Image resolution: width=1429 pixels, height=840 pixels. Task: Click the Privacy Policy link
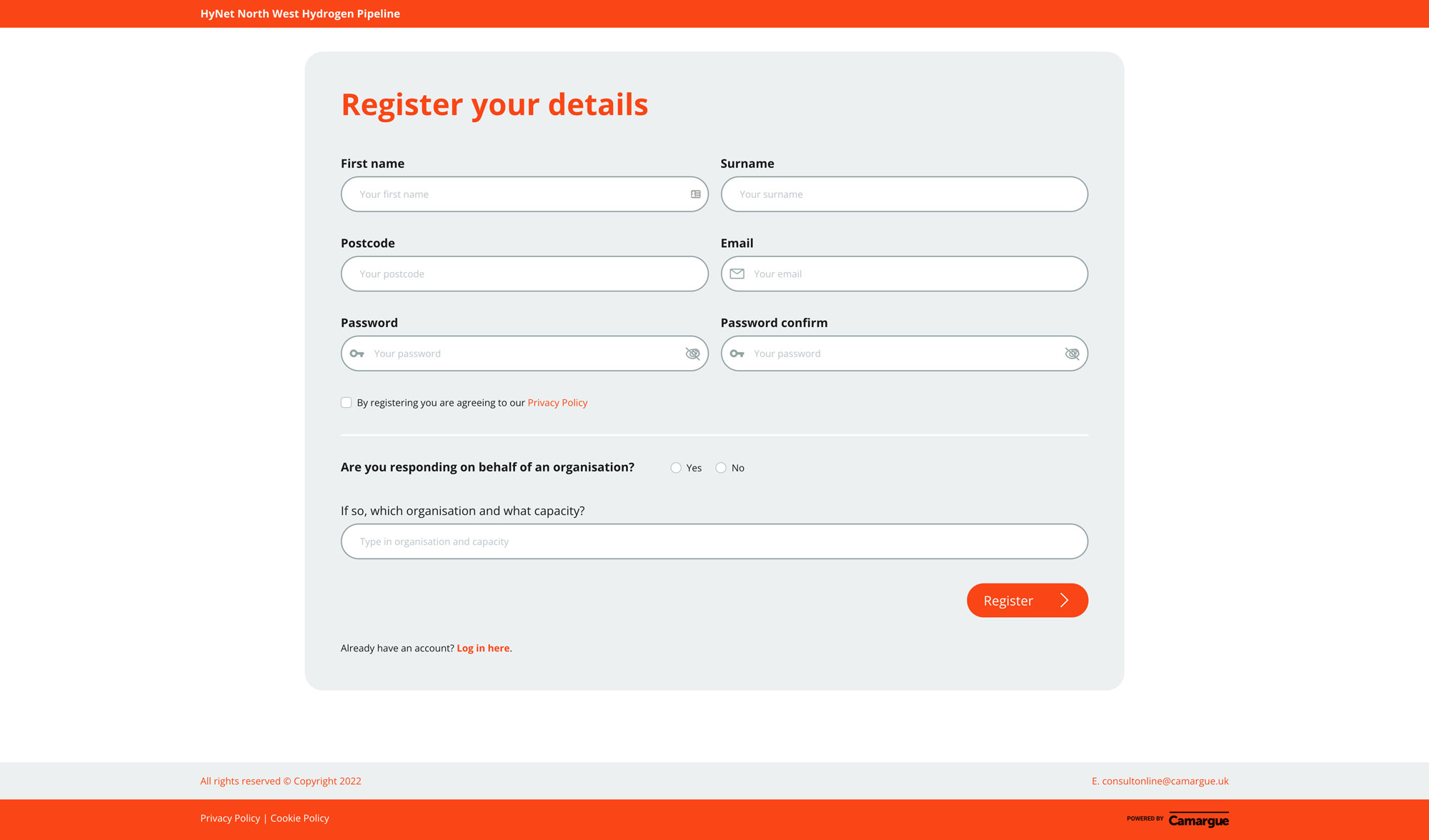(x=557, y=403)
